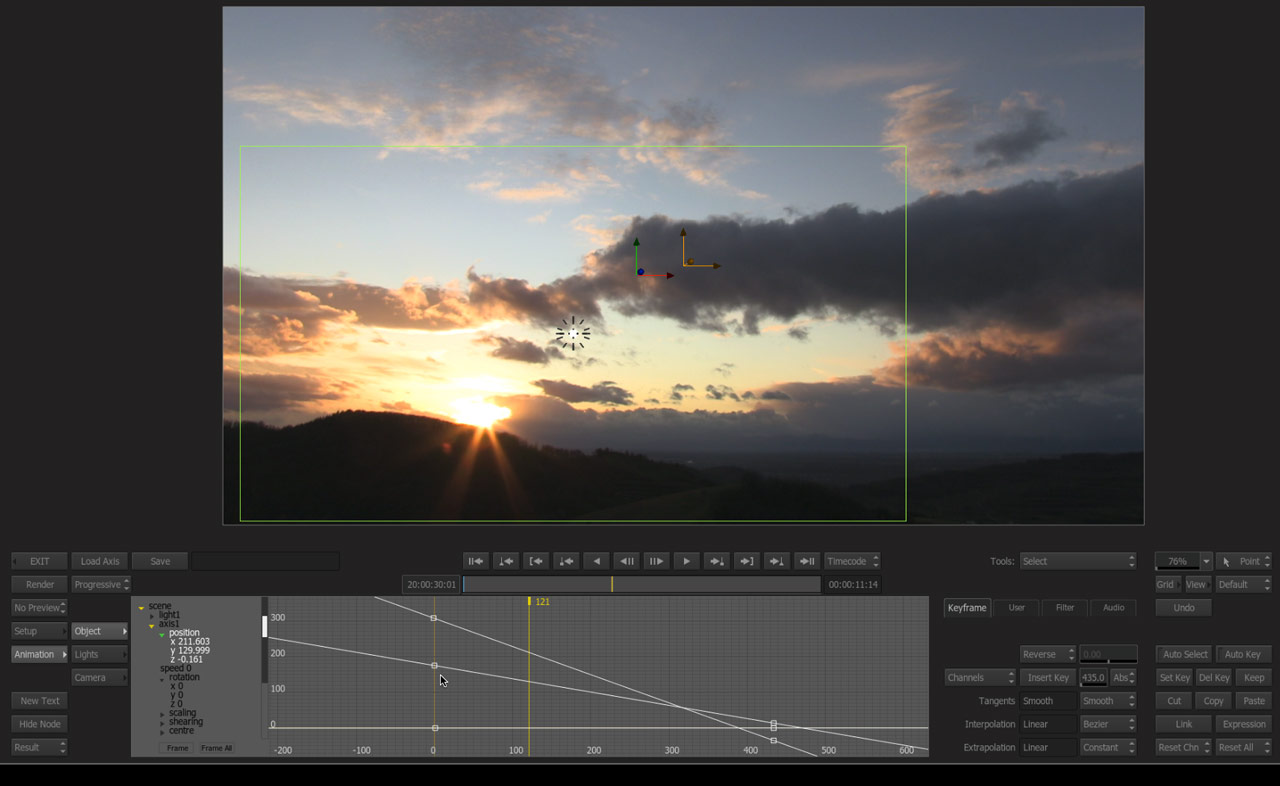Click the frame scrub bar under playback controls

(x=641, y=585)
